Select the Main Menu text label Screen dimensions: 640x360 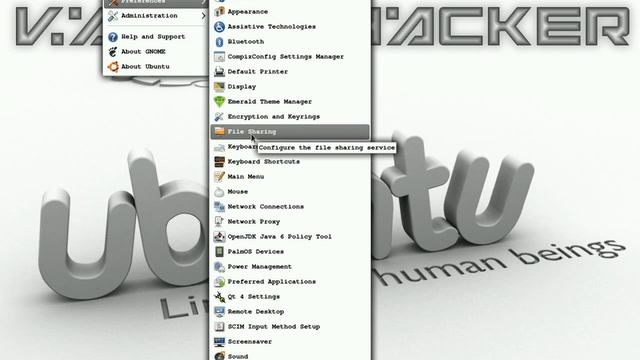(246, 177)
